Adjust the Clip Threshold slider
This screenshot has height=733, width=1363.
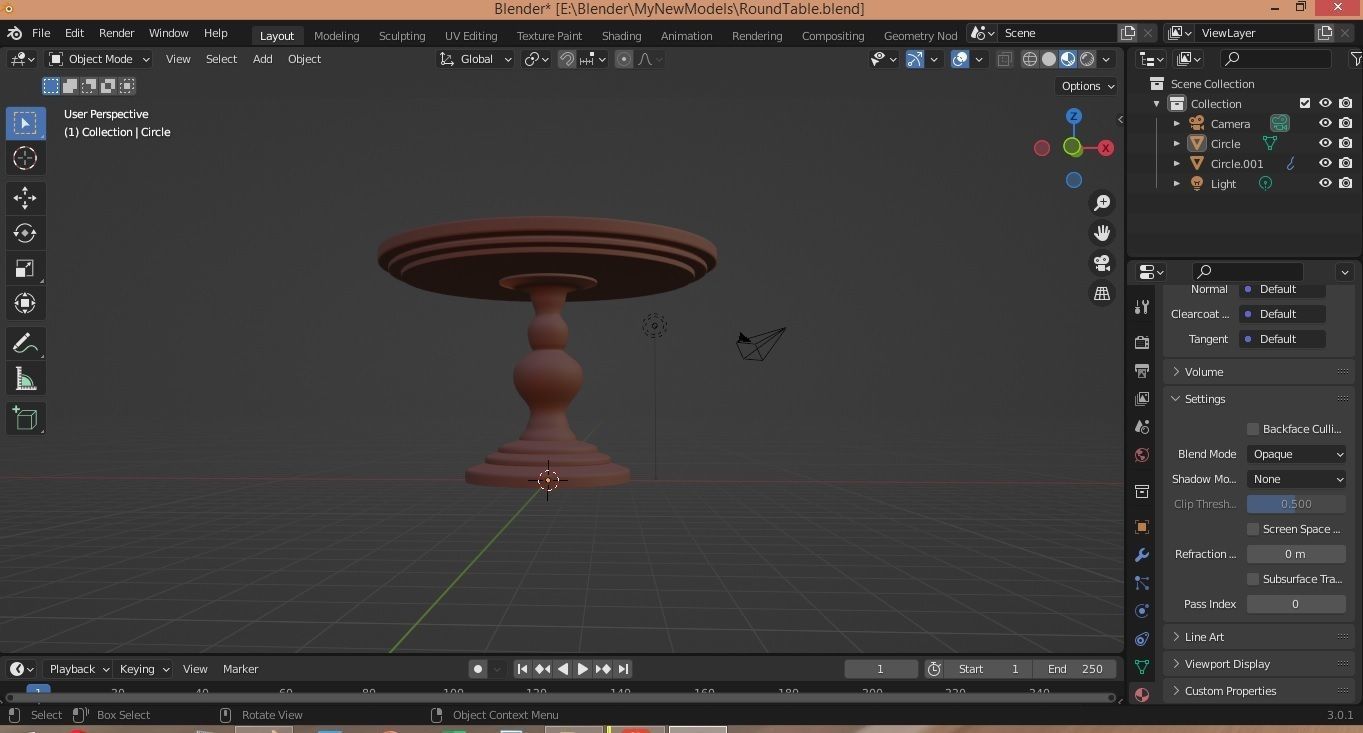(x=1296, y=504)
